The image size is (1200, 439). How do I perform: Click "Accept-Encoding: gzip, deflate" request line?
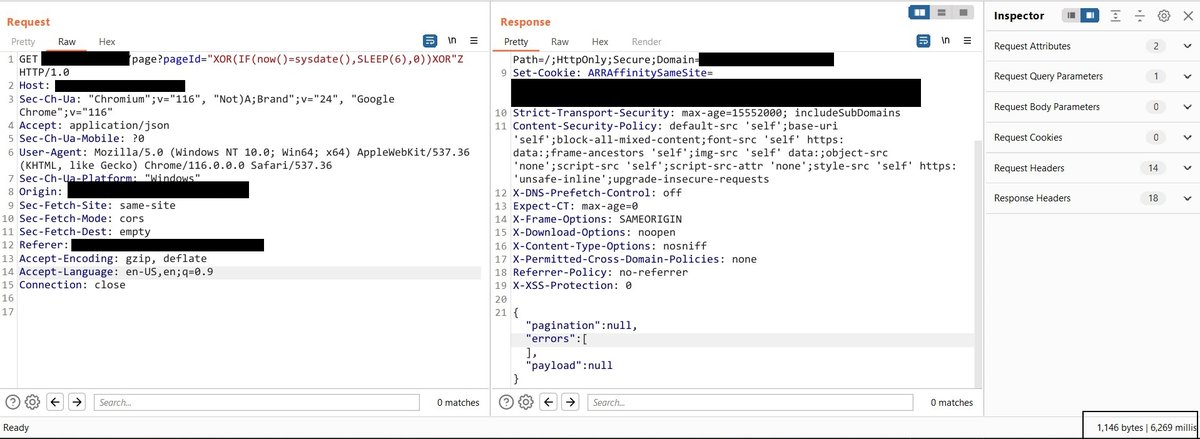[x=113, y=258]
